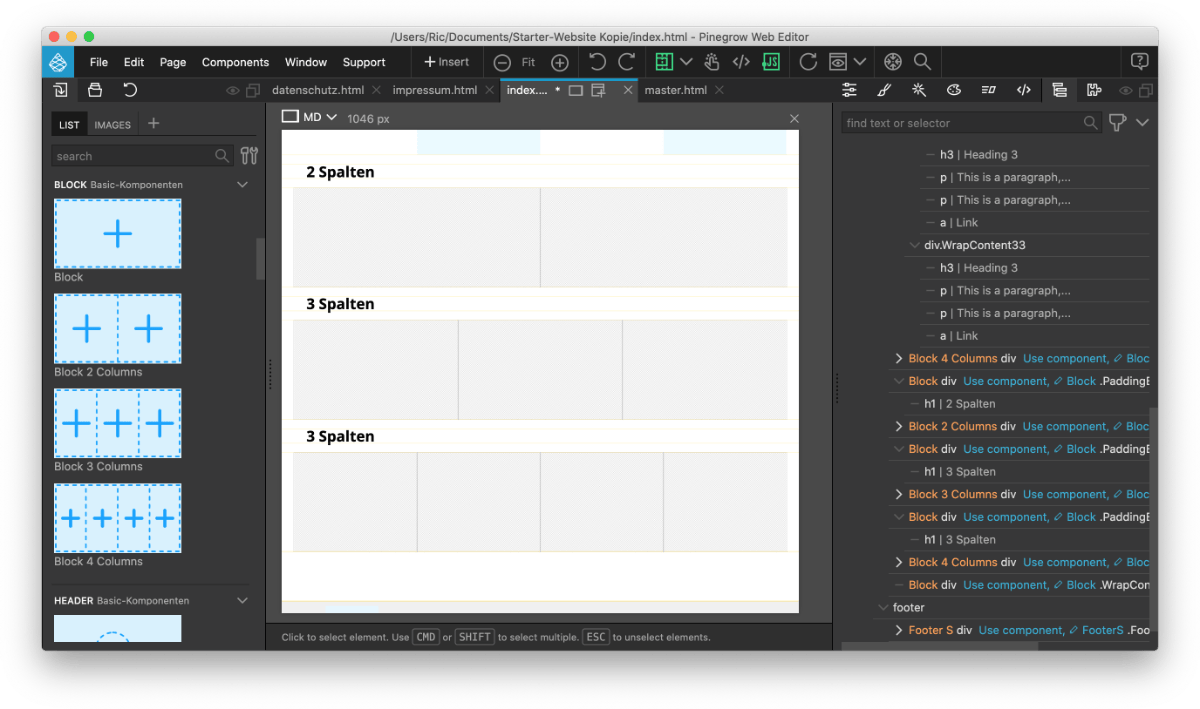Select the Block 2 Columns thumbnail
This screenshot has height=709, width=1200.
(117, 328)
